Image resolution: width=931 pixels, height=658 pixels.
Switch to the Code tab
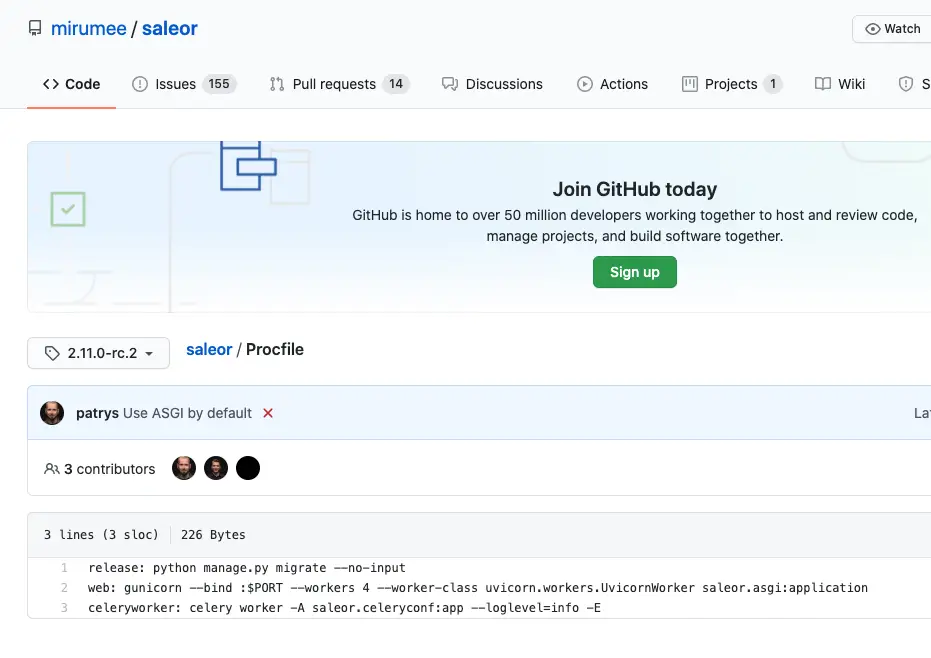(x=71, y=84)
